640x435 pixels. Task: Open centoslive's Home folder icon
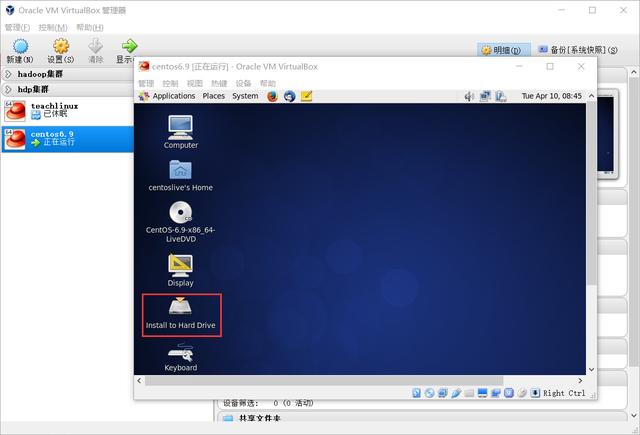point(180,176)
